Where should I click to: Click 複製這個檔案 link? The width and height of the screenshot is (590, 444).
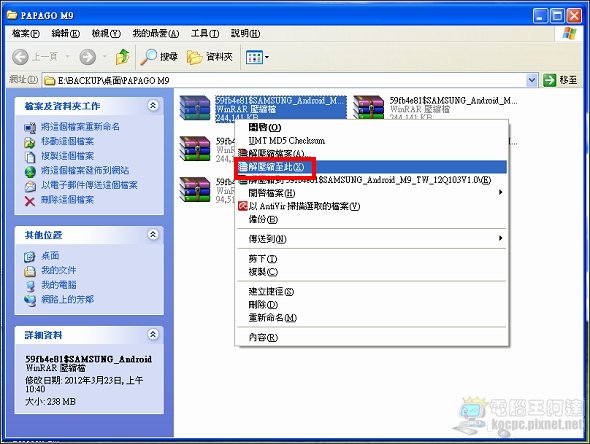point(67,156)
